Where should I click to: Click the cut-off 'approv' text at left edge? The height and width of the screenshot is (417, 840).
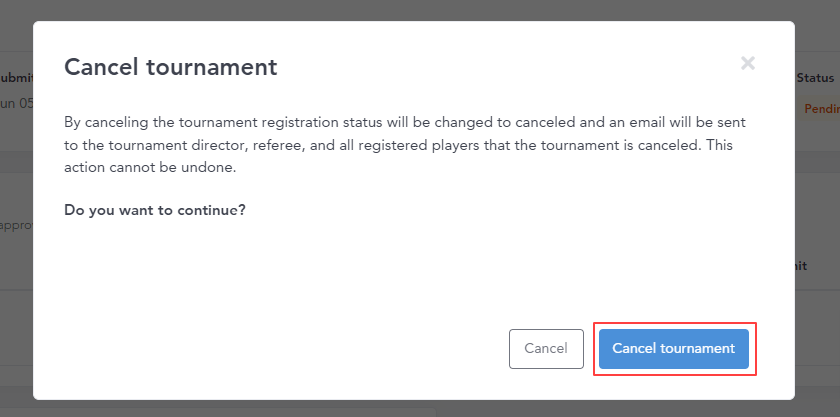coord(17,225)
